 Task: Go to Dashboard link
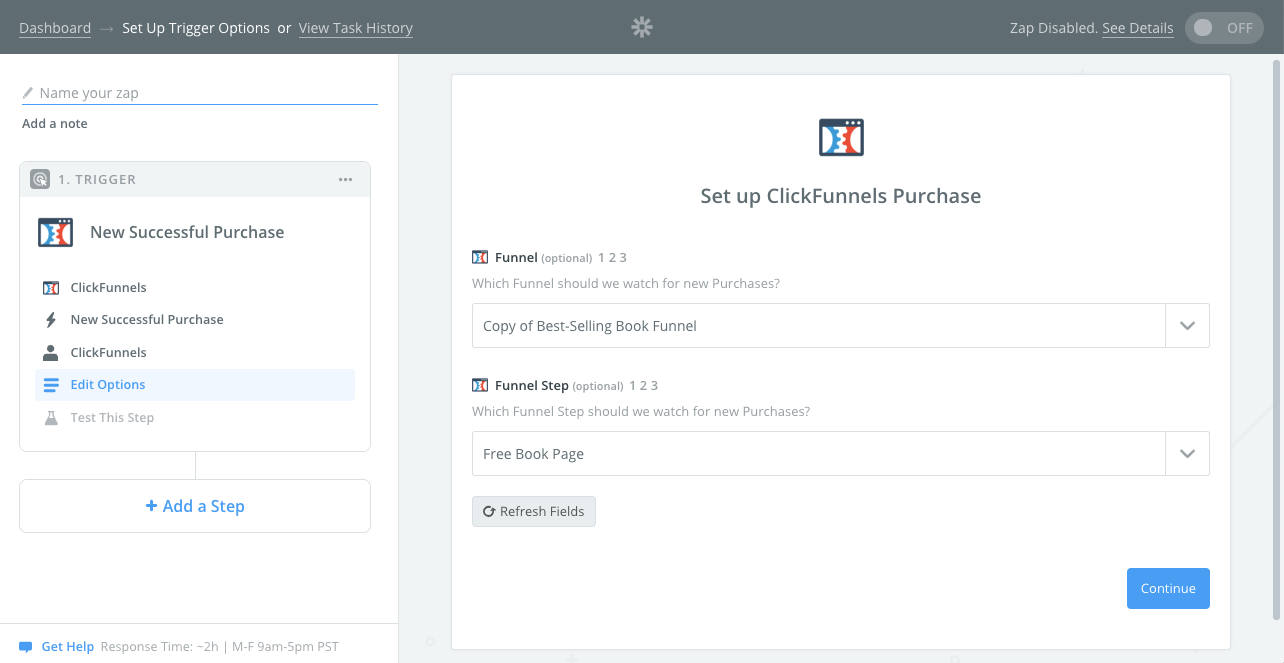(55, 28)
